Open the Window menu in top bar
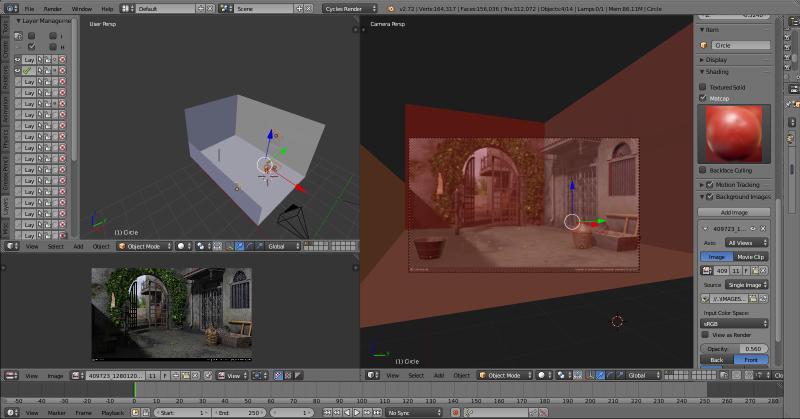The height and width of the screenshot is (419, 800). pos(80,8)
